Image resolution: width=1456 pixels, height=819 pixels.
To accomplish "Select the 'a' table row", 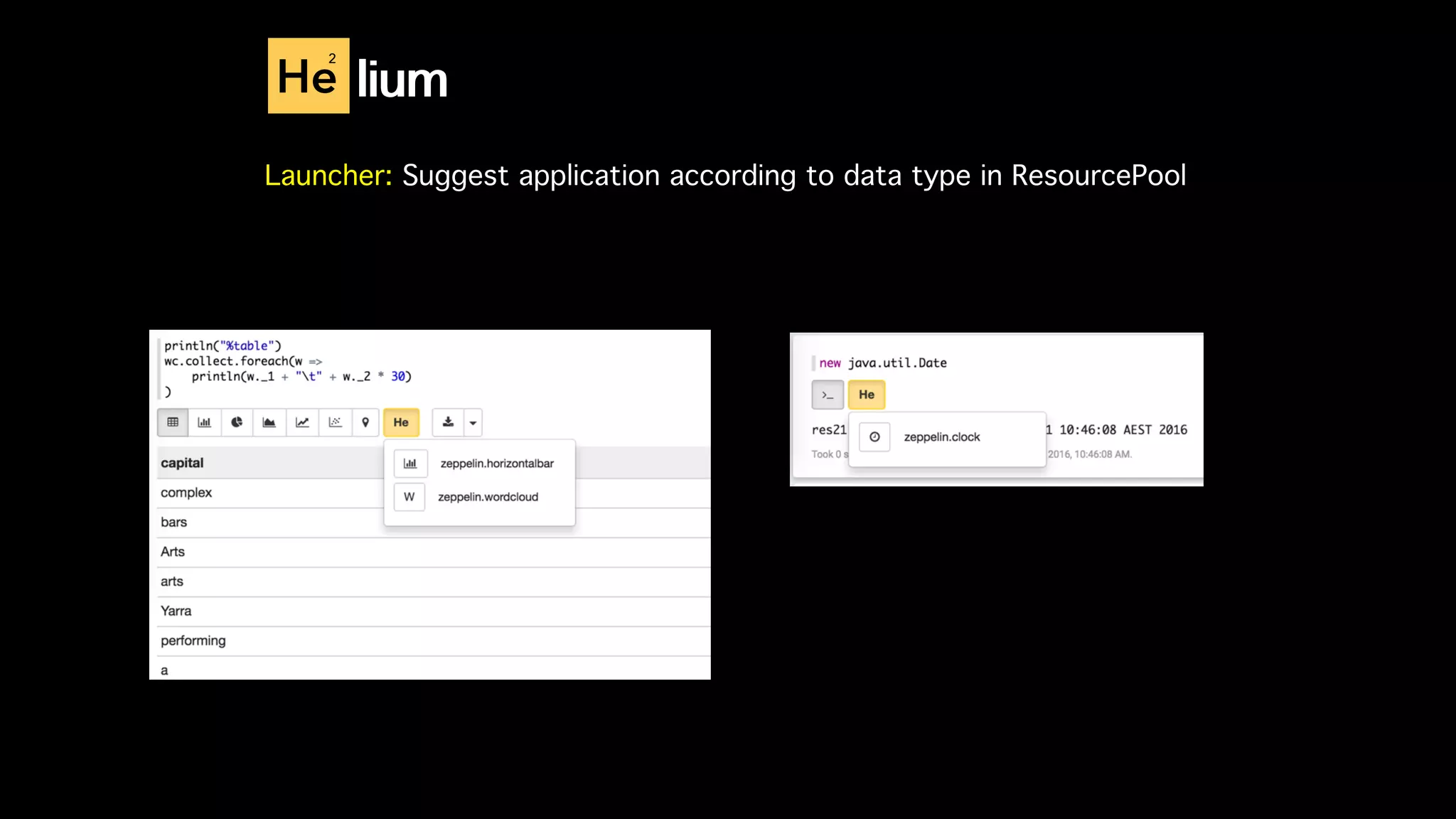I will [x=433, y=670].
